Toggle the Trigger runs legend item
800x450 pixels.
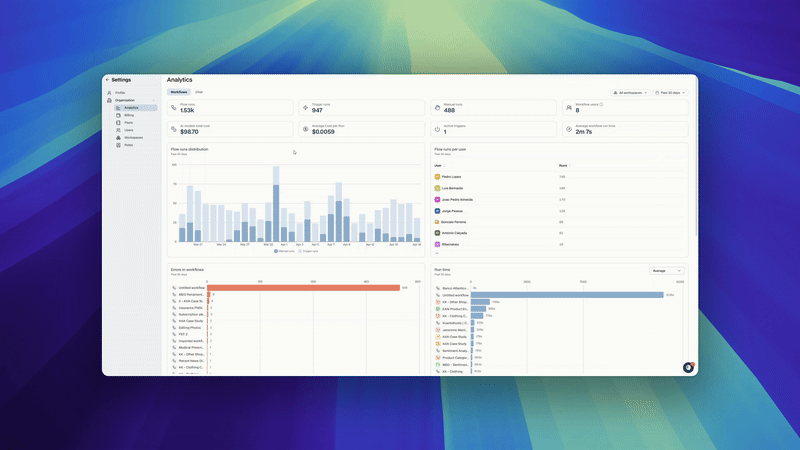[308, 251]
